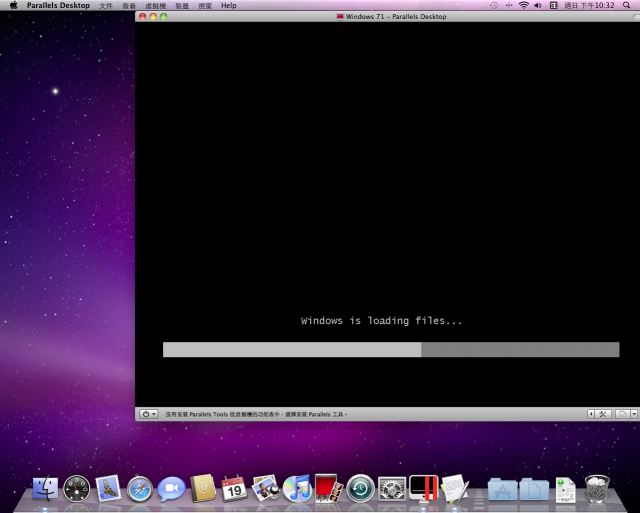Screen dimensions: 640x513
Task: Open the Trash in the Dock
Action: [597, 488]
